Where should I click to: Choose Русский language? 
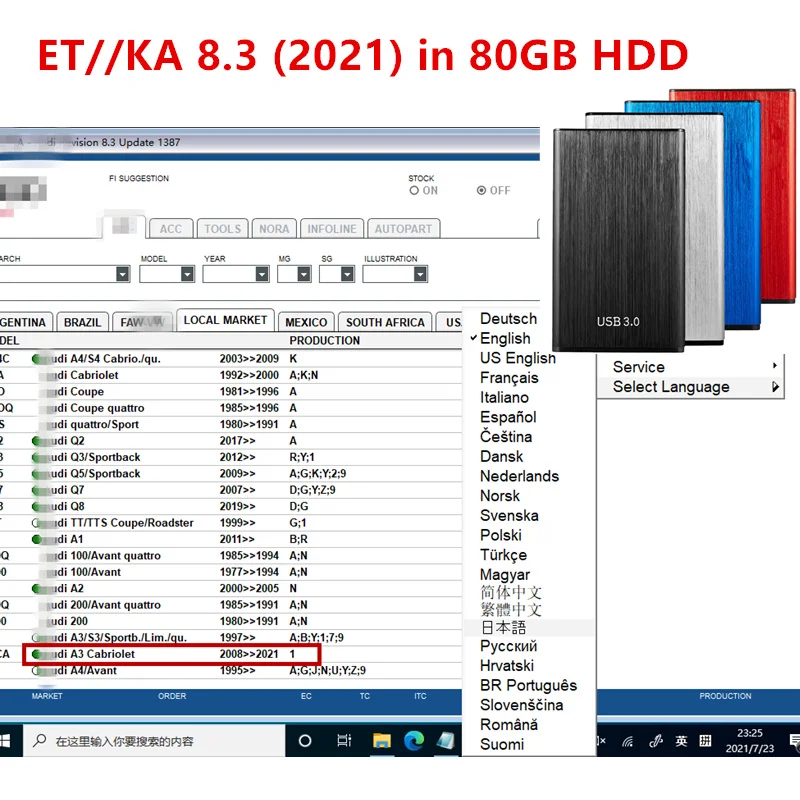coord(509,646)
